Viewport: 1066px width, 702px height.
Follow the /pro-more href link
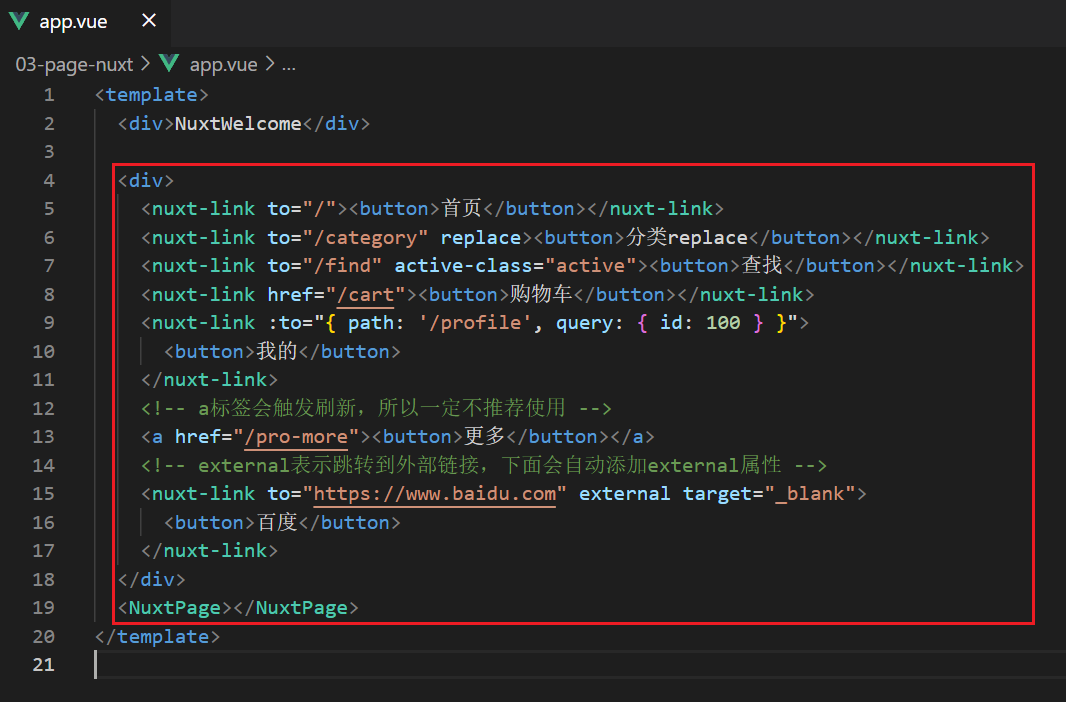point(296,437)
